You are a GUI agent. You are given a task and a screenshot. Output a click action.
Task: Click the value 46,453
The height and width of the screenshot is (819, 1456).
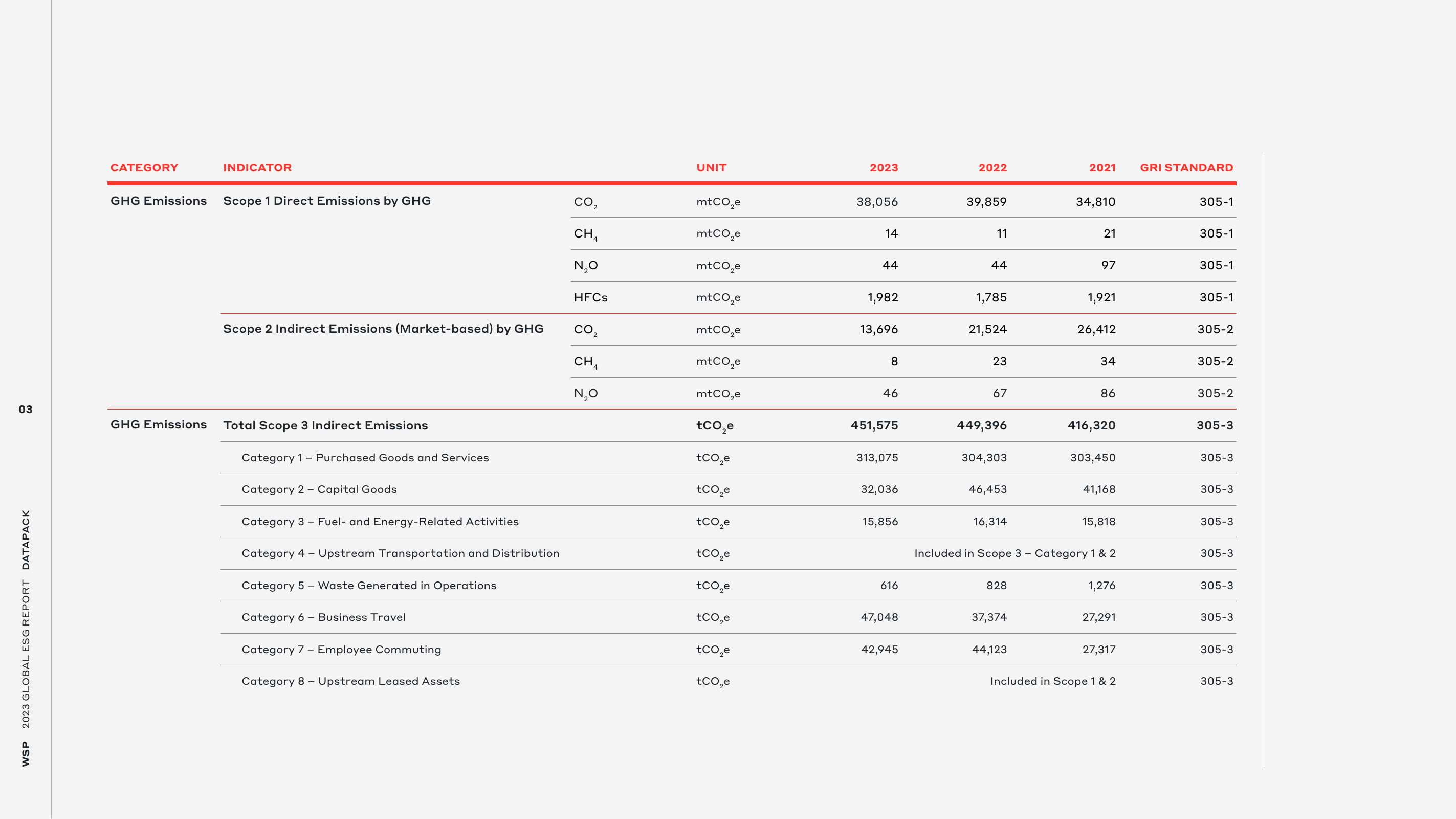pos(987,489)
